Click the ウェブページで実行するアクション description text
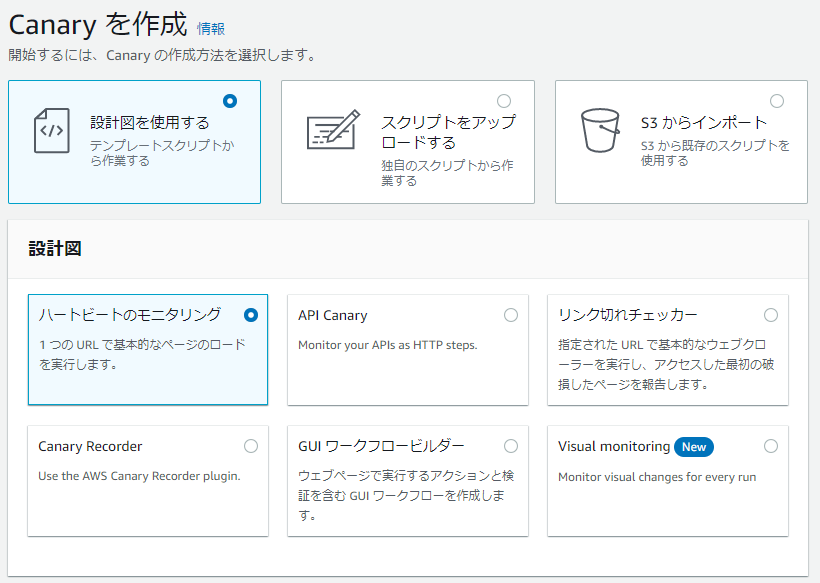820x583 pixels. click(x=406, y=495)
